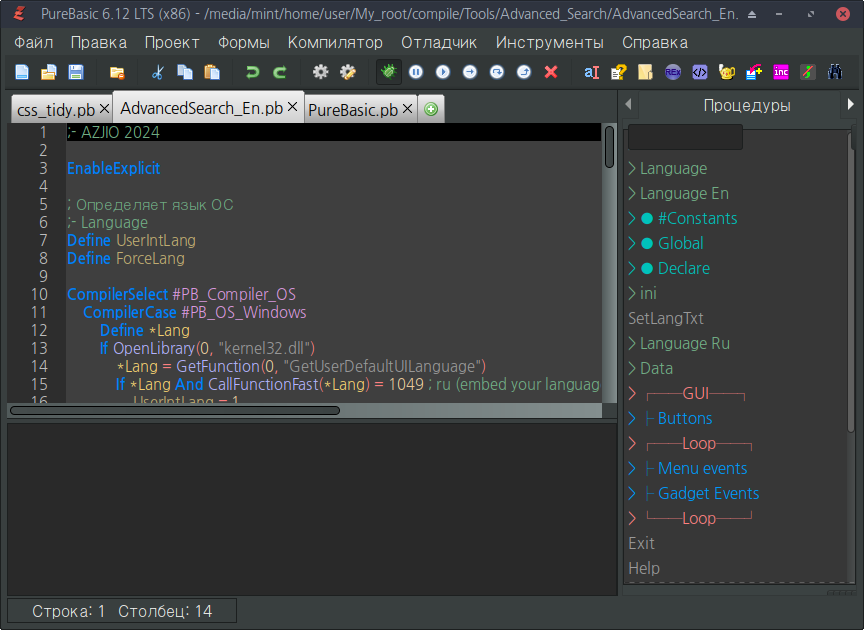Screen dimensions: 864x630
Task: Switch side panel with the right arrow
Action: [x=850, y=104]
